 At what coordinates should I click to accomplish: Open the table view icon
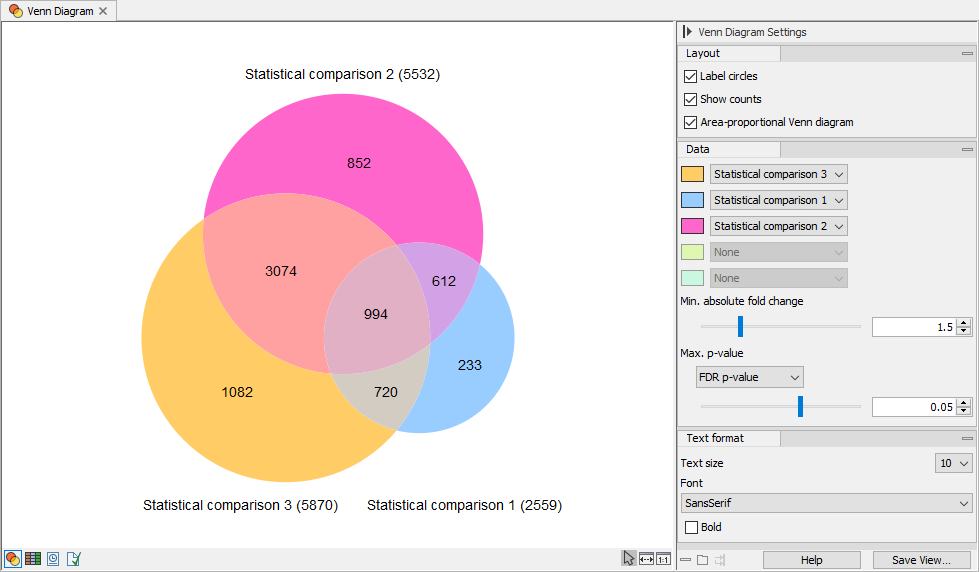[33, 559]
